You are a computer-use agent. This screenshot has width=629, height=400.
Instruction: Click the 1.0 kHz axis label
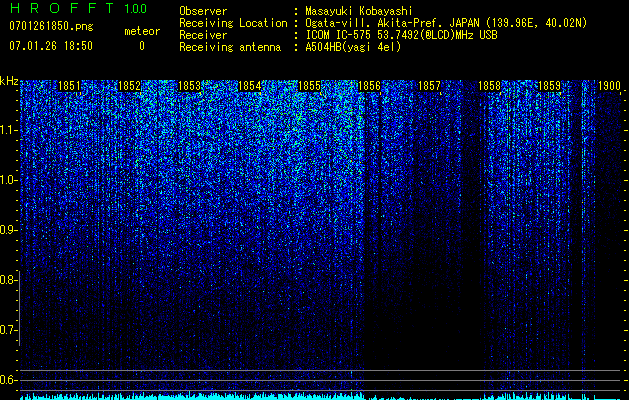8,180
